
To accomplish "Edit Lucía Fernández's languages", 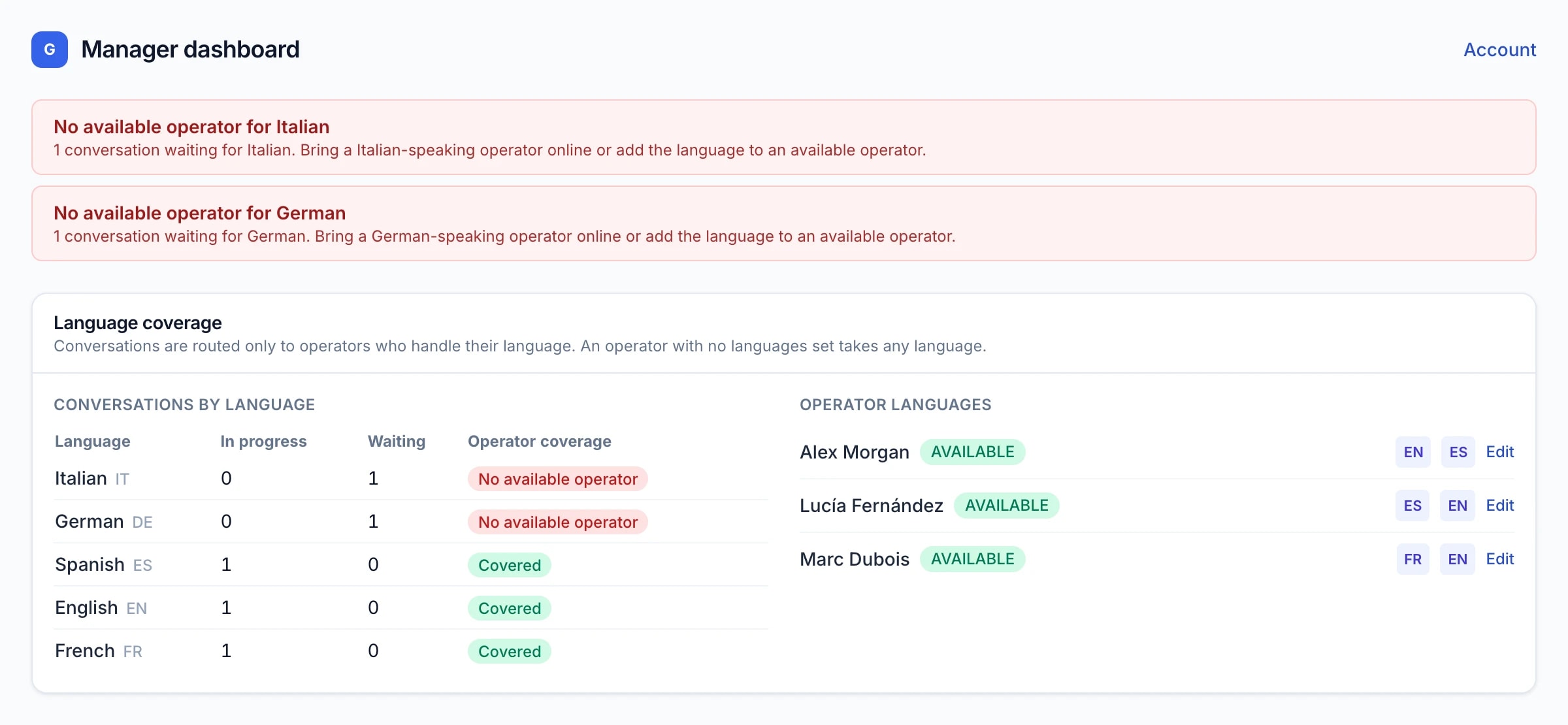I will coord(1499,506).
